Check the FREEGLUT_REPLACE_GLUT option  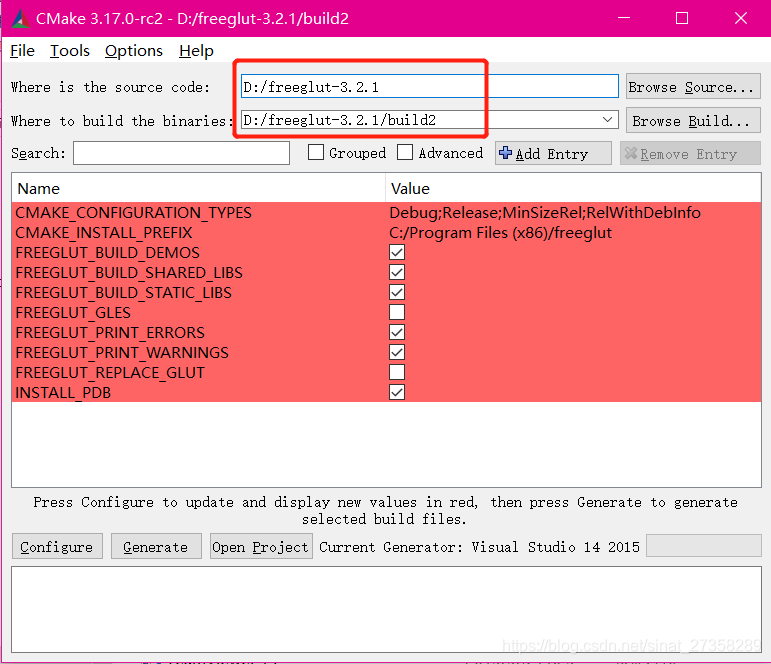(x=397, y=372)
